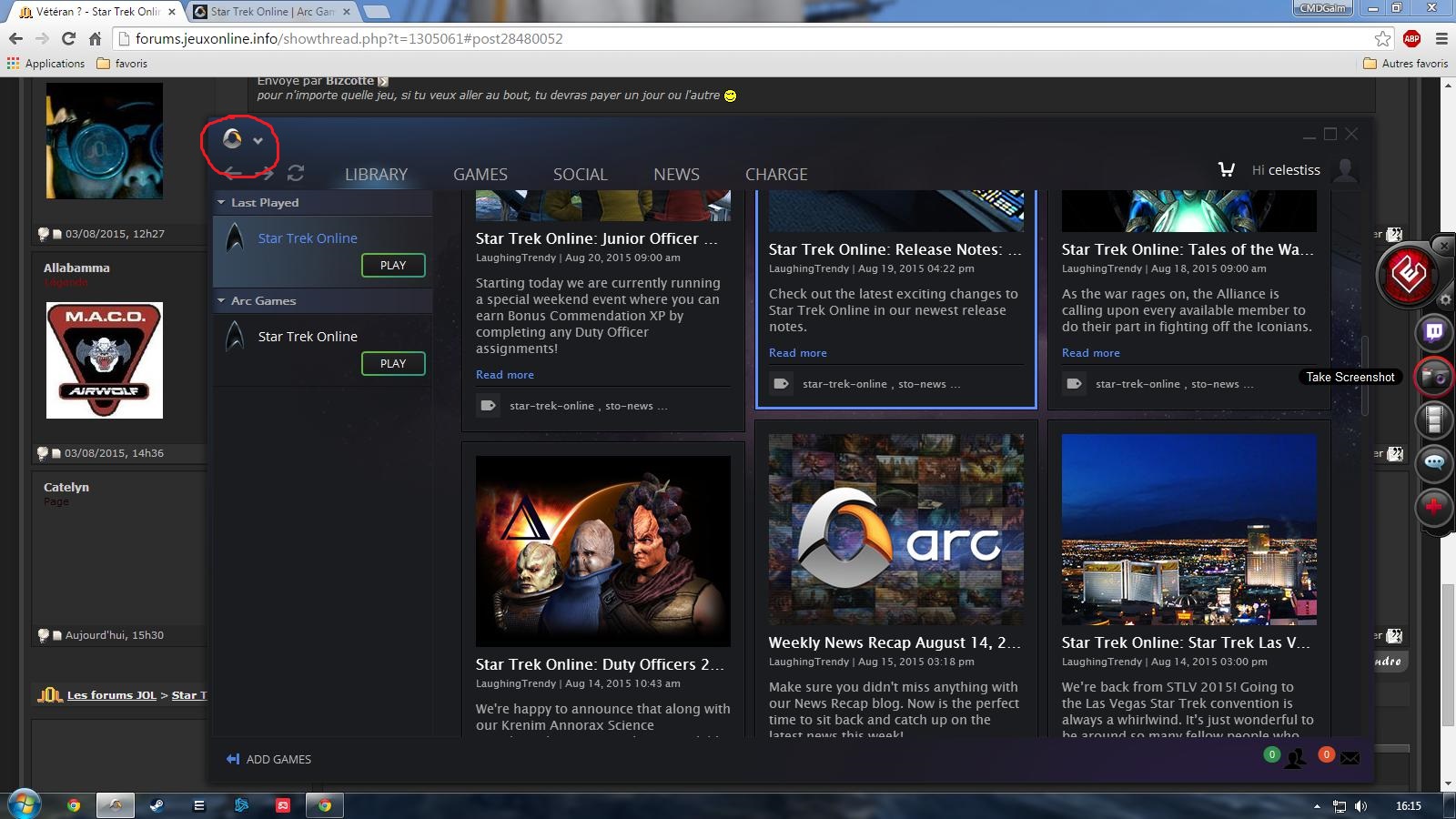This screenshot has width=1456, height=819.
Task: Open the Adblock Plus extension icon
Action: coord(1411,38)
